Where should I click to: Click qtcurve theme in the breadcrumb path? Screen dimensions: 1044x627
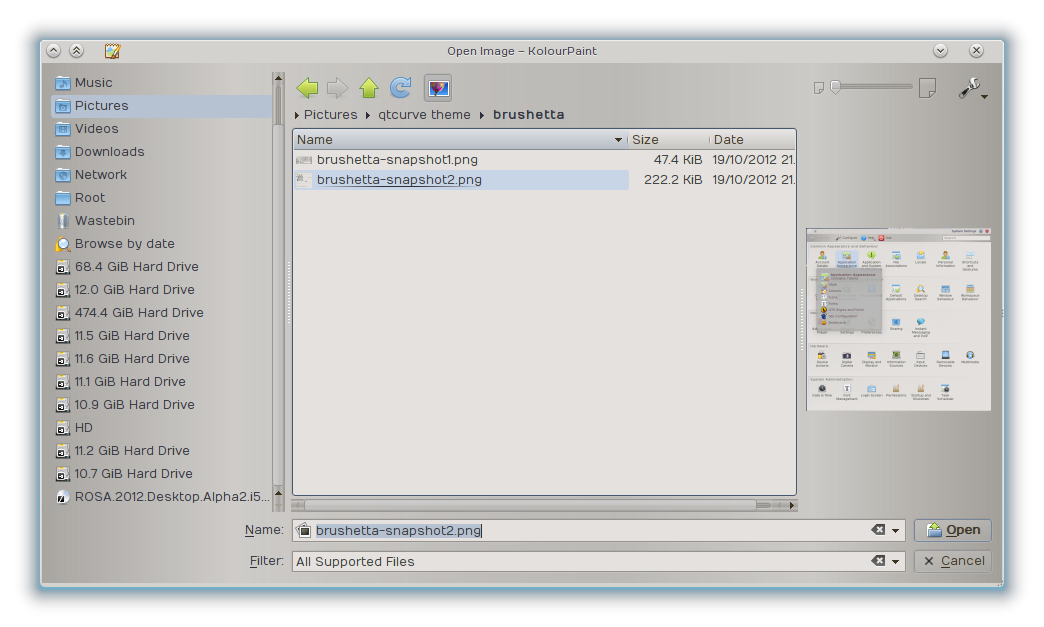(x=424, y=114)
